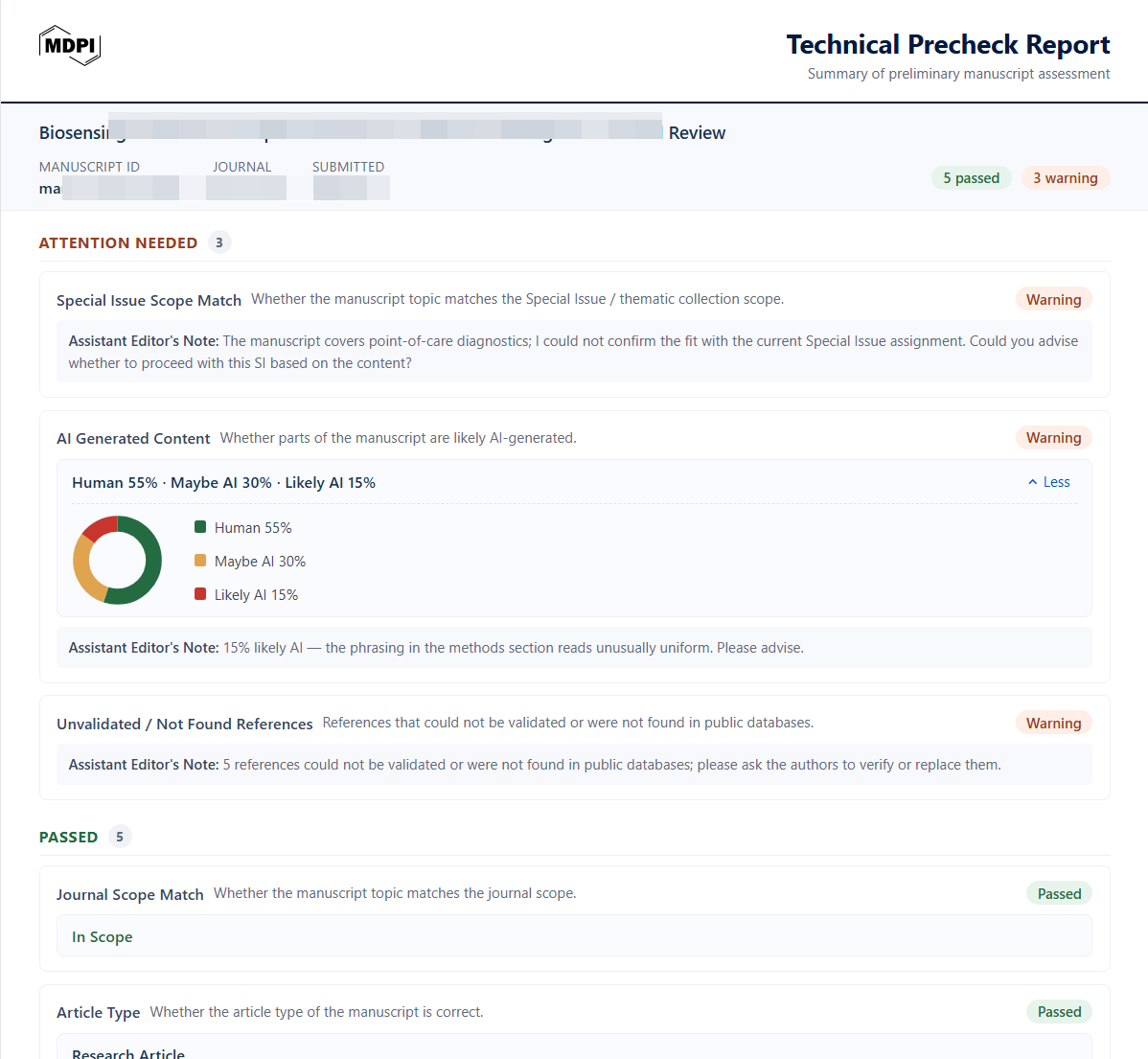Click Warning badge for Special Issue Scope Match

pyautogui.click(x=1053, y=300)
